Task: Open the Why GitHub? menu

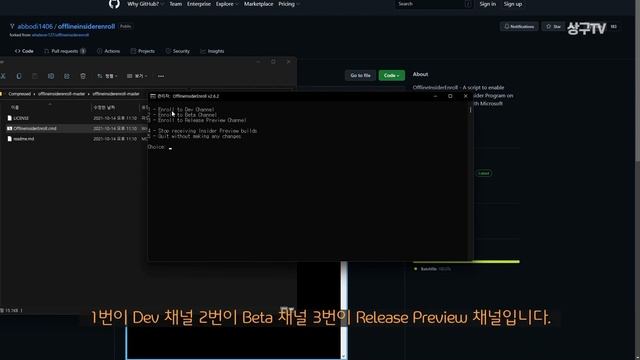Action: pyautogui.click(x=145, y=4)
